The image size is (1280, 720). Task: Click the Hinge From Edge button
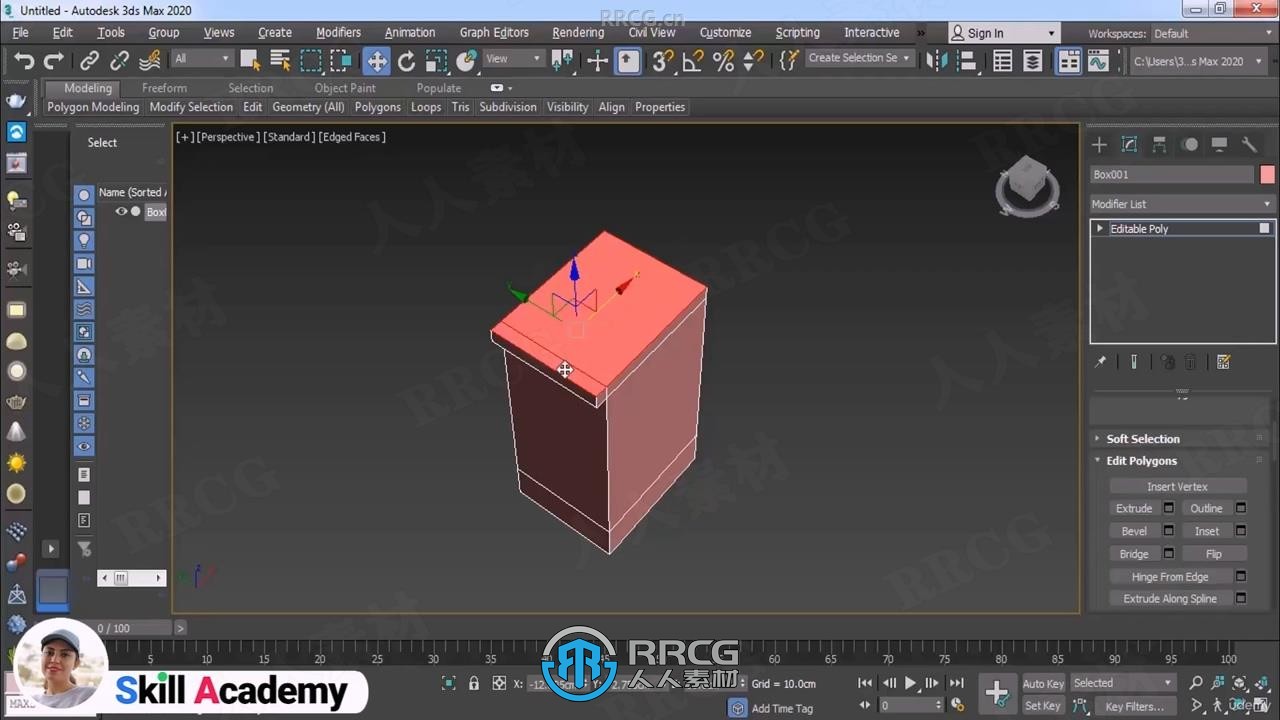(1170, 577)
